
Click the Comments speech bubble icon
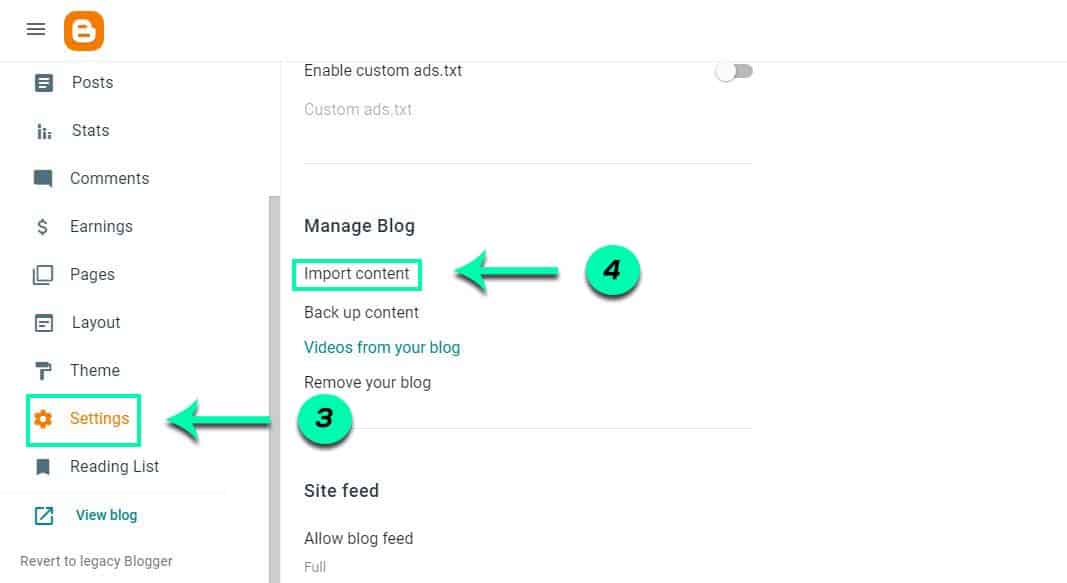click(43, 179)
